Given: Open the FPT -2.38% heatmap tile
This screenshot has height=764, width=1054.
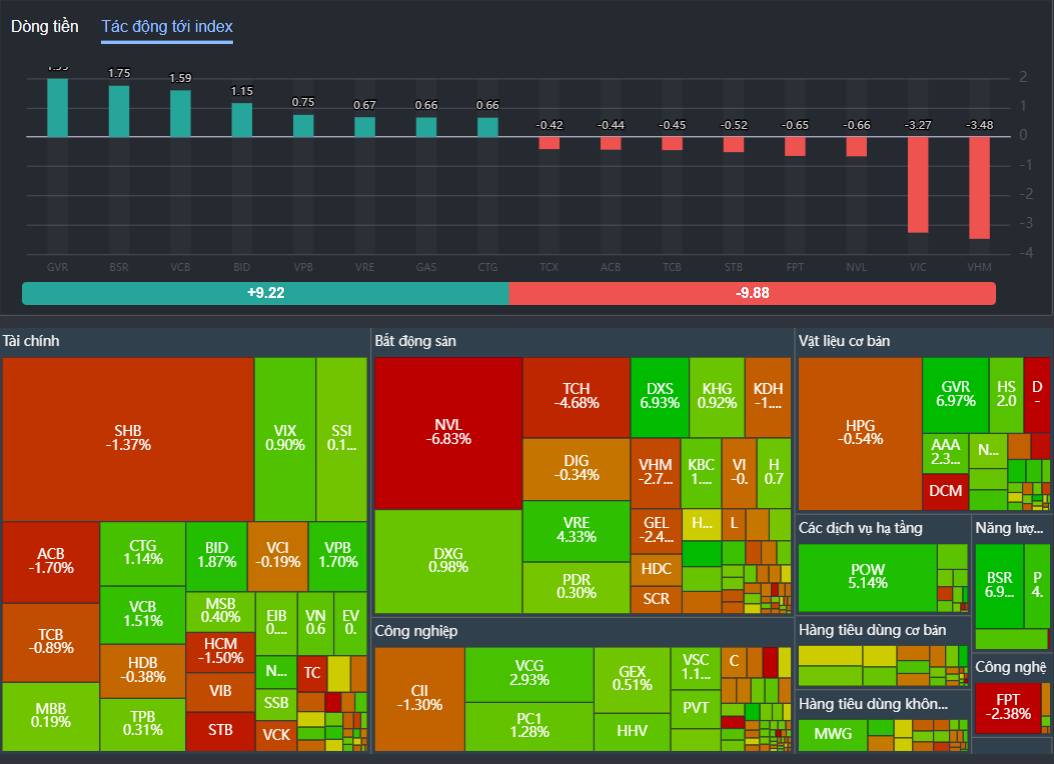Looking at the screenshot, I should click(1008, 708).
